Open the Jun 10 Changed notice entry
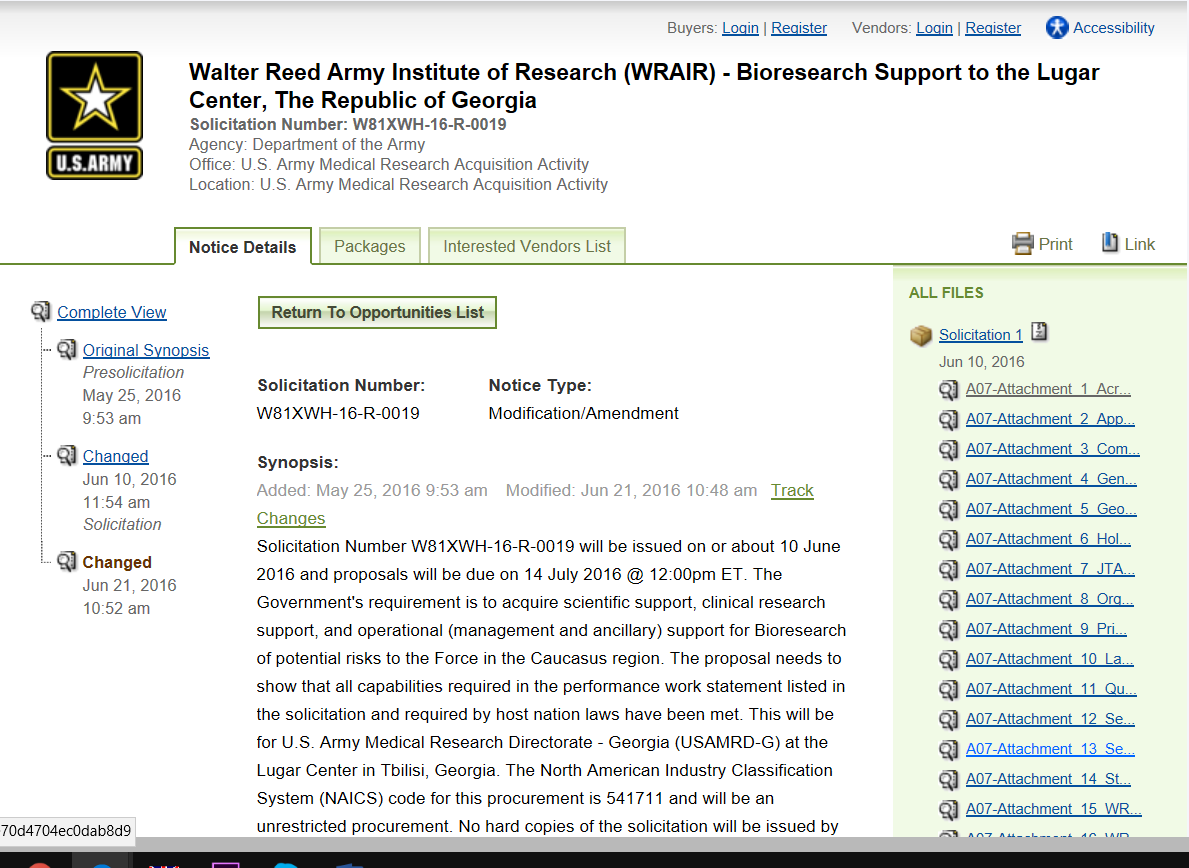This screenshot has width=1189, height=868. point(115,456)
